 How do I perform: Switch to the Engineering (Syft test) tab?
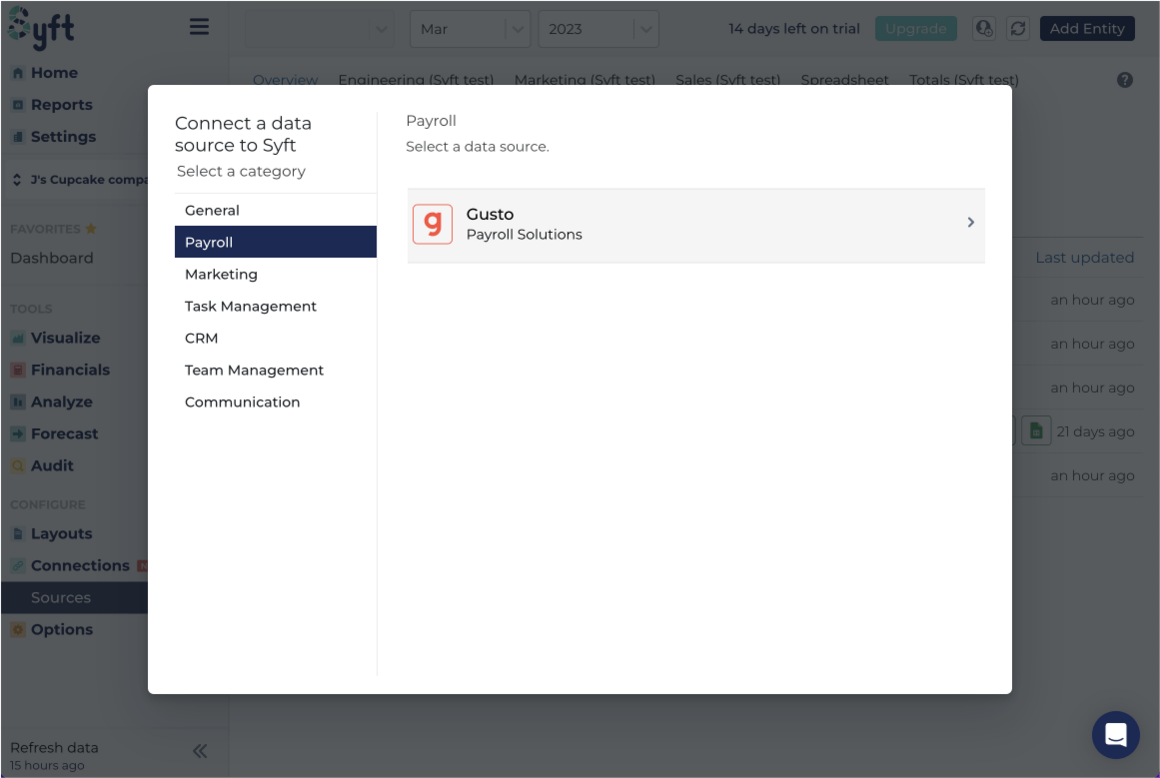[x=416, y=79]
